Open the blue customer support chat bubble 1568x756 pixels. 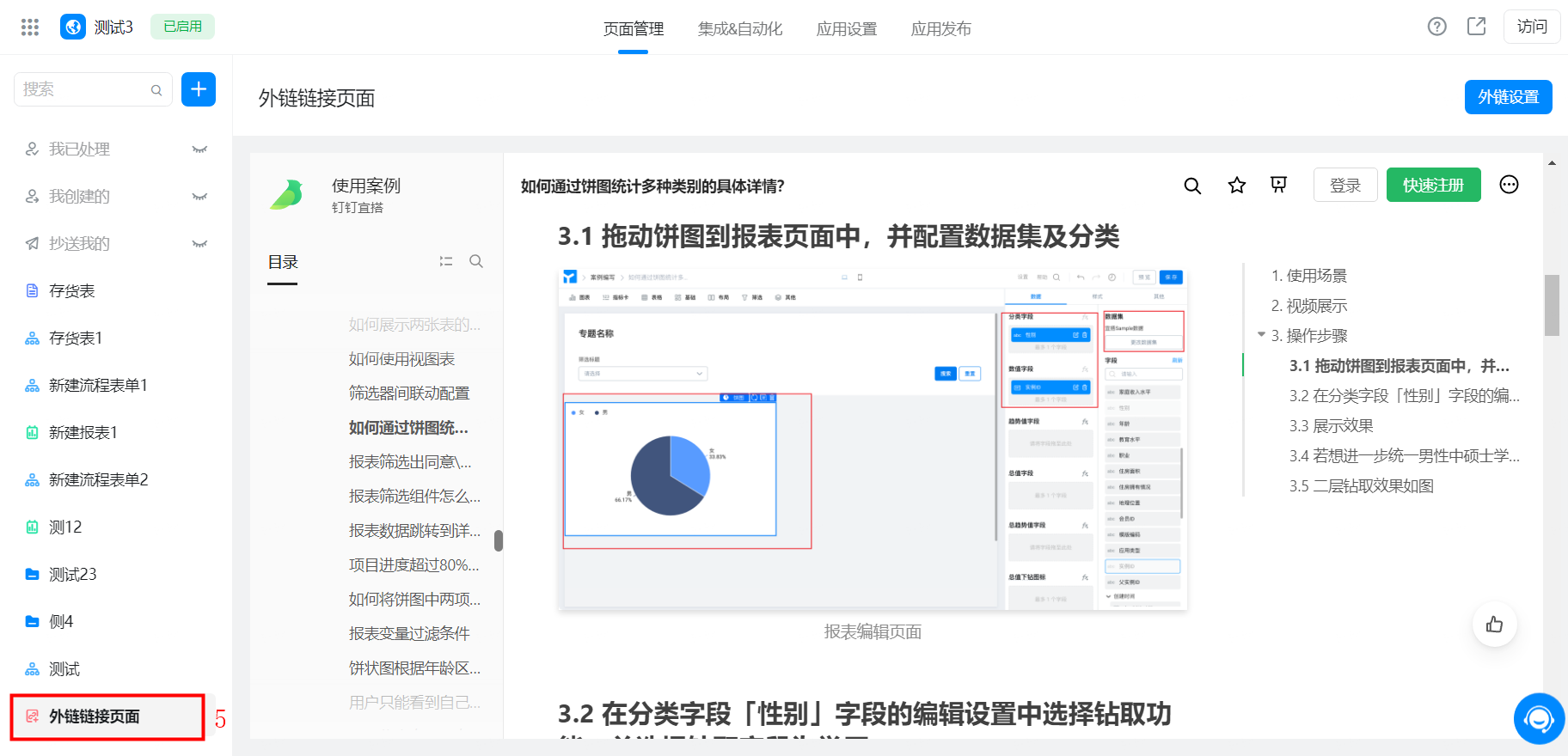point(1539,719)
